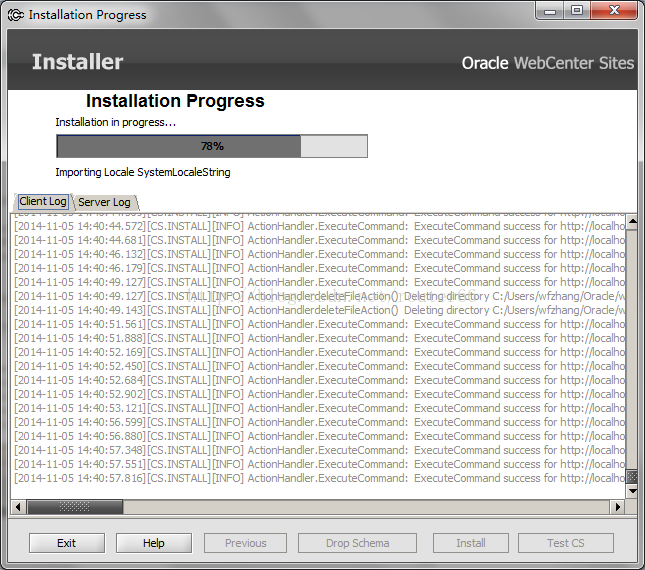The image size is (645, 570).
Task: Click the 'Importing Locale SystemLocaleString' status text
Action: [143, 172]
